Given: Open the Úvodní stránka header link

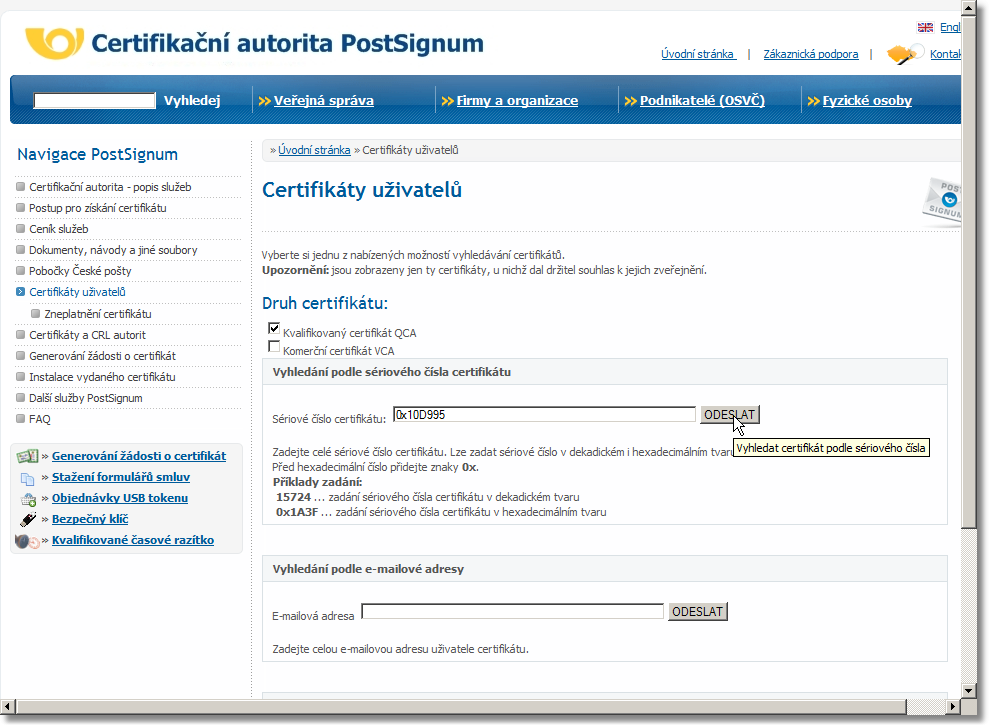Looking at the screenshot, I should click(698, 54).
